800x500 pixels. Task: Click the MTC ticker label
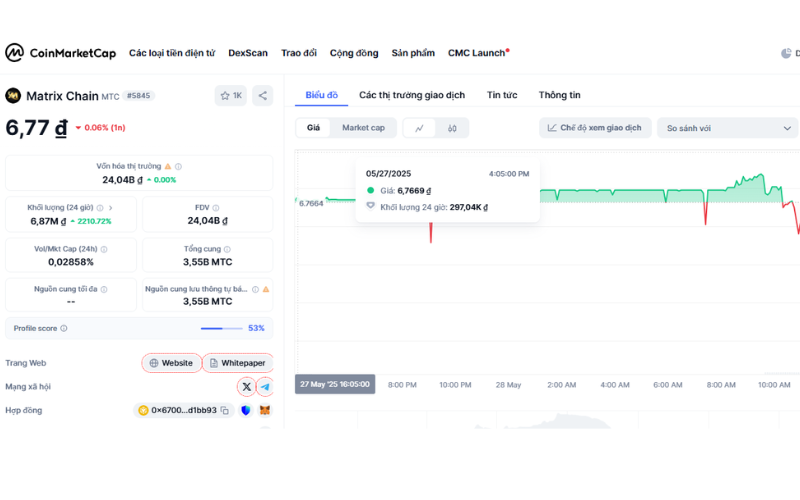pyautogui.click(x=110, y=96)
